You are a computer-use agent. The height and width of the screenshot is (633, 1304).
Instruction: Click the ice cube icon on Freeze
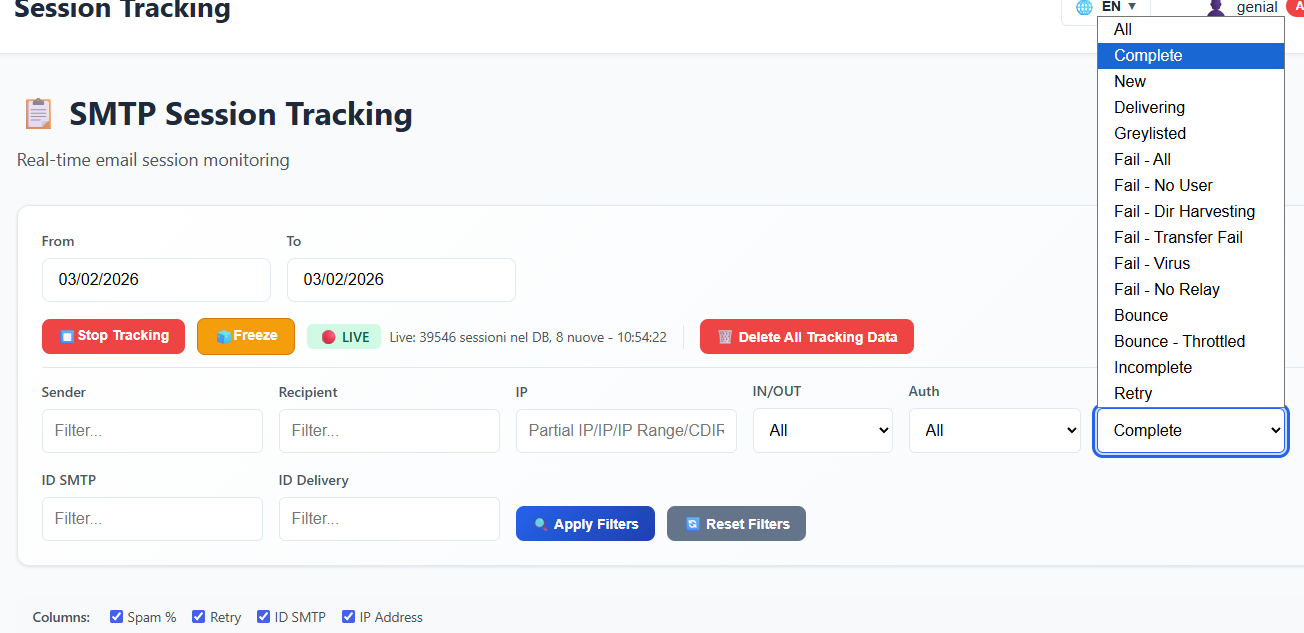[x=224, y=336]
